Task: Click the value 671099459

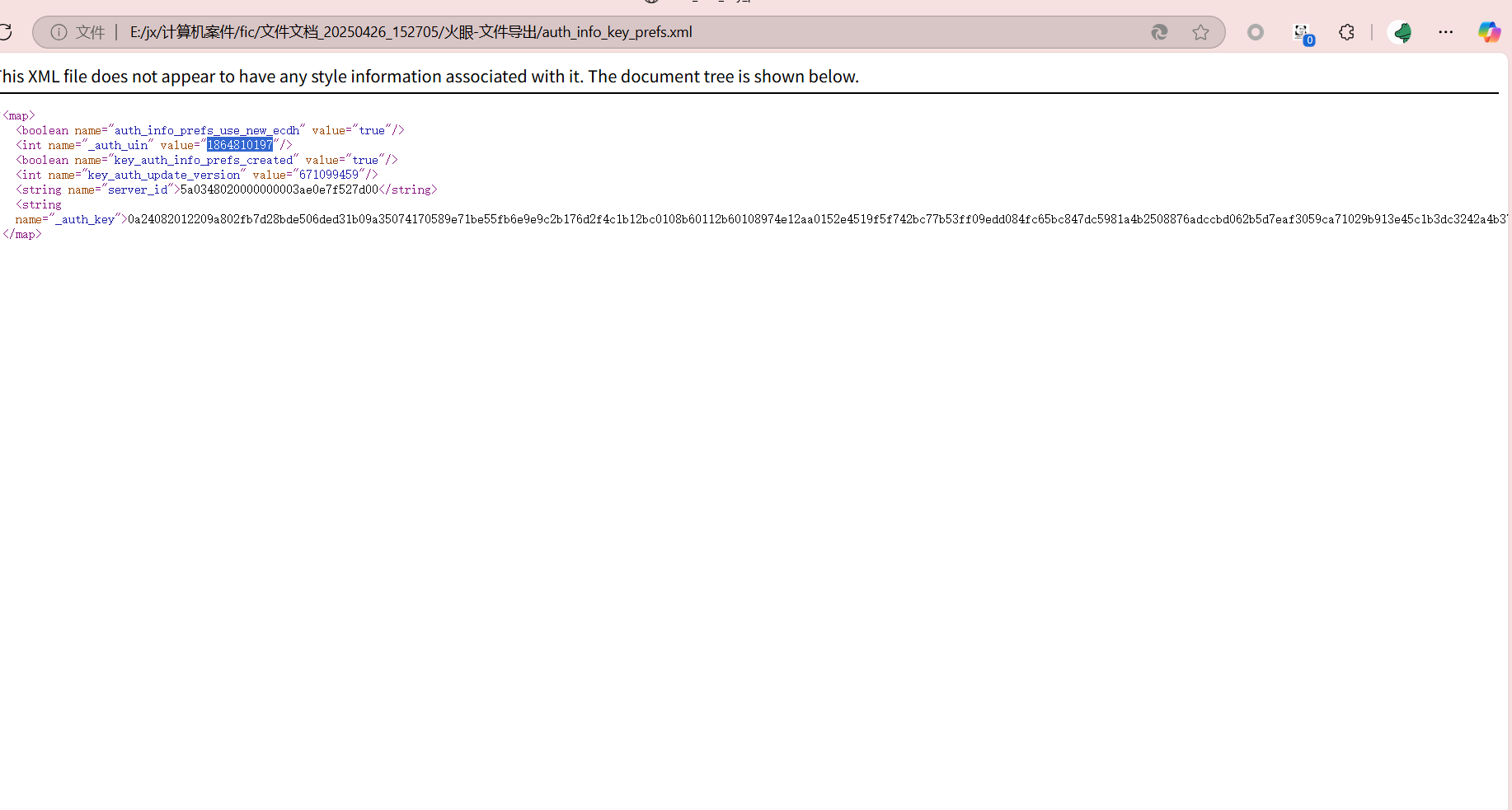Action: 328,176
